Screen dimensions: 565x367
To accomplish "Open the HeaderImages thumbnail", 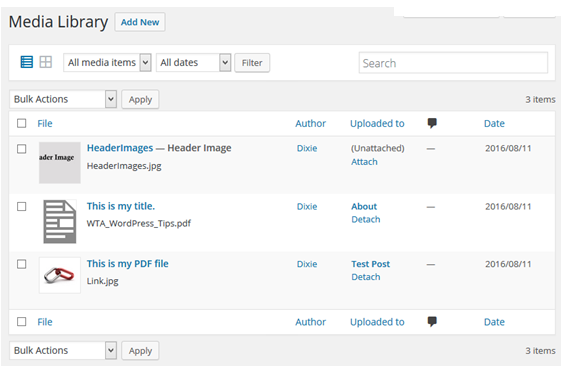I will click(x=60, y=162).
